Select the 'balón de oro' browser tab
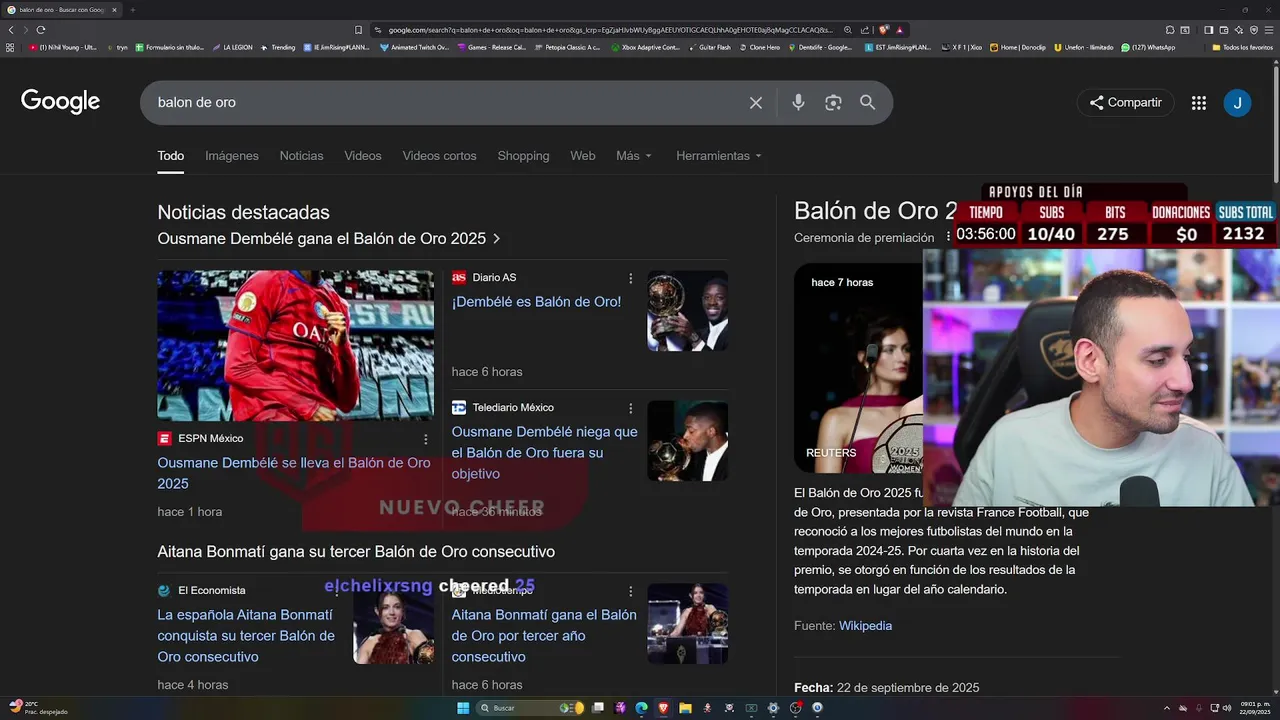The width and height of the screenshot is (1280, 720). click(x=62, y=10)
